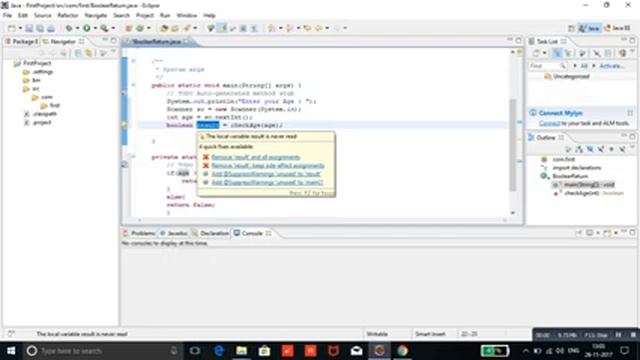Click the Activate link in Task List
The image size is (640, 360).
(611, 66)
